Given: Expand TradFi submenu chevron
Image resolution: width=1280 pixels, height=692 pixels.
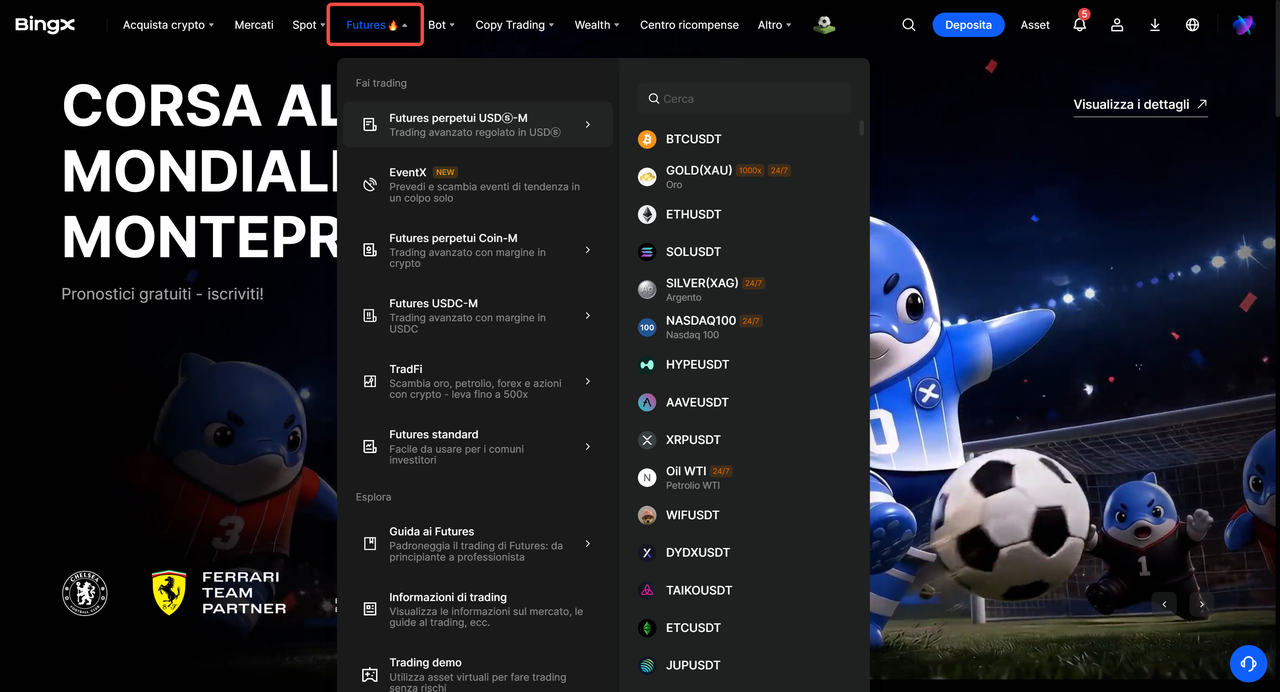Looking at the screenshot, I should (x=588, y=381).
